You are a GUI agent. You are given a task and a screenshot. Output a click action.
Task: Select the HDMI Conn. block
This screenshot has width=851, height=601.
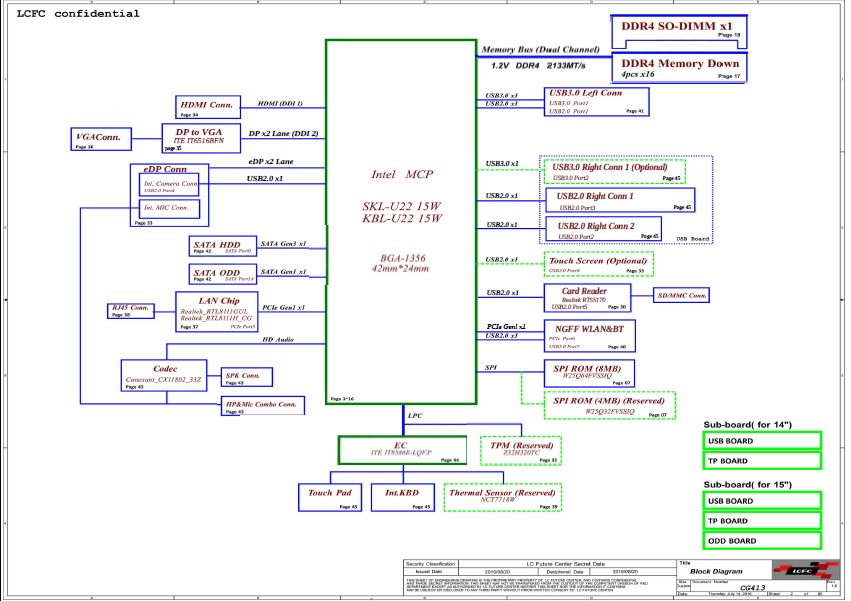click(207, 108)
